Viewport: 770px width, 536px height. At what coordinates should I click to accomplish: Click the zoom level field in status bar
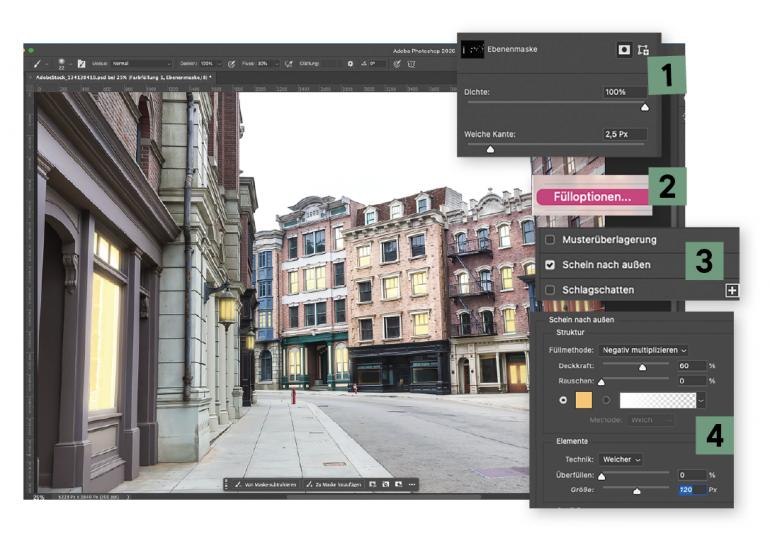(39, 497)
